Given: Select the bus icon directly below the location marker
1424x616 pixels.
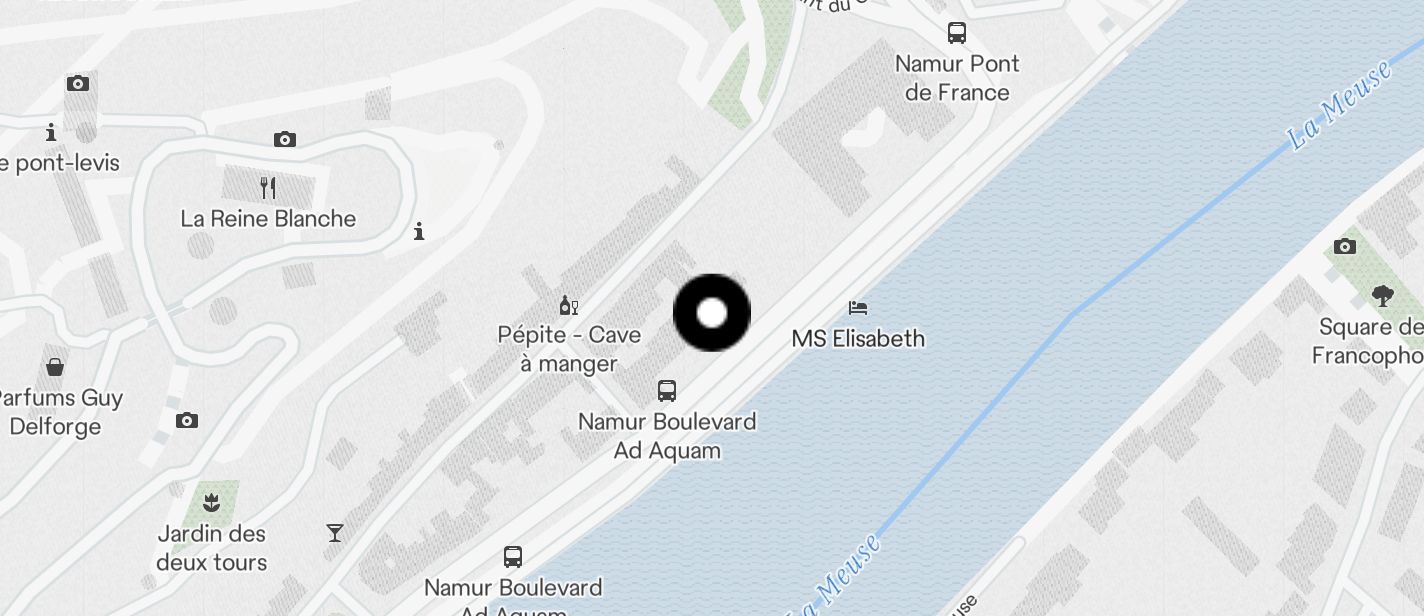Looking at the screenshot, I should [667, 390].
